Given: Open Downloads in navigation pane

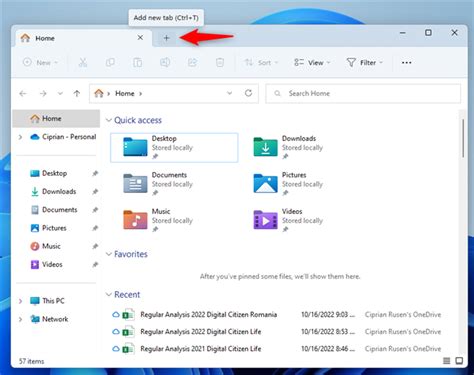Looking at the screenshot, I should click(x=53, y=191).
